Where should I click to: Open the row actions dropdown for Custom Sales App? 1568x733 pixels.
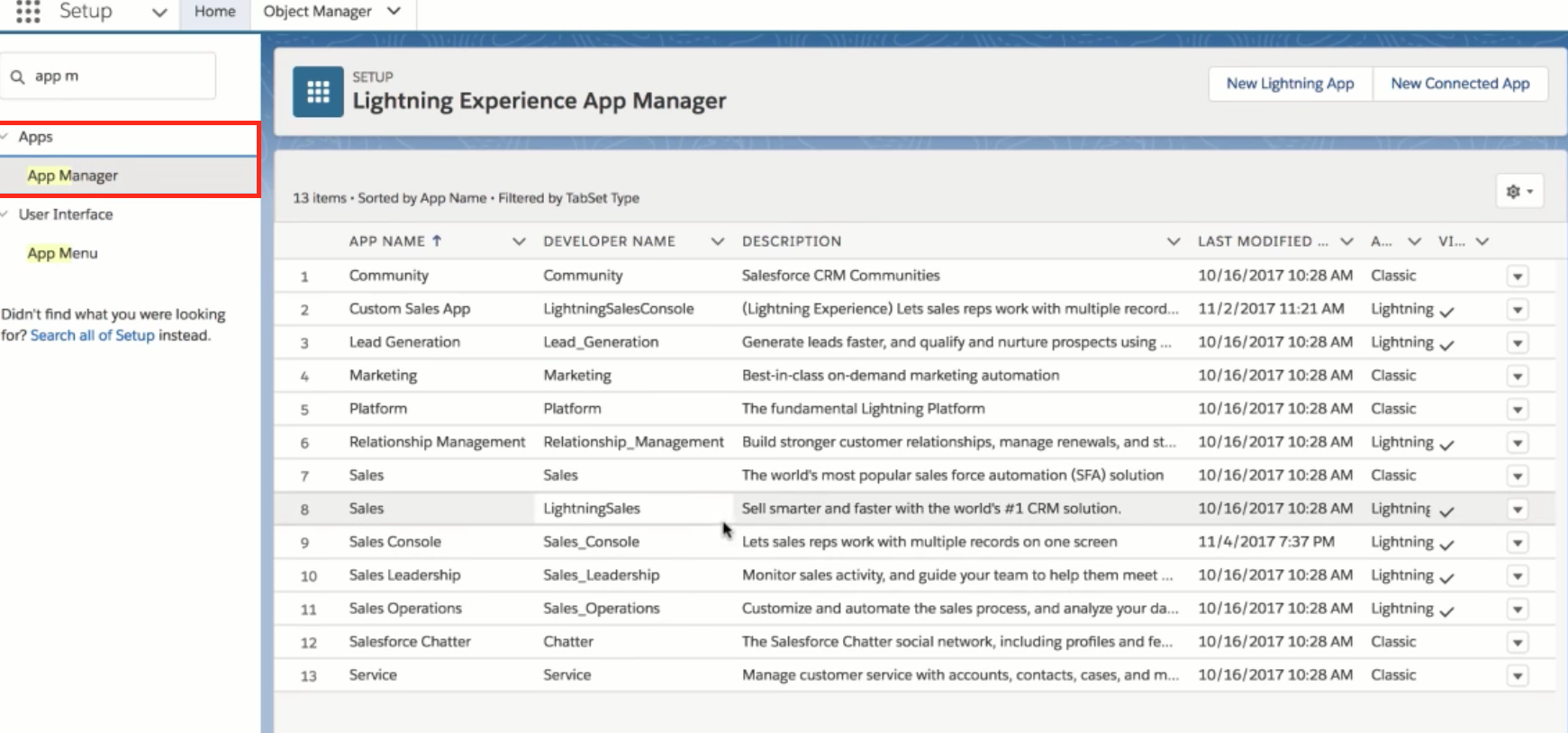point(1518,310)
